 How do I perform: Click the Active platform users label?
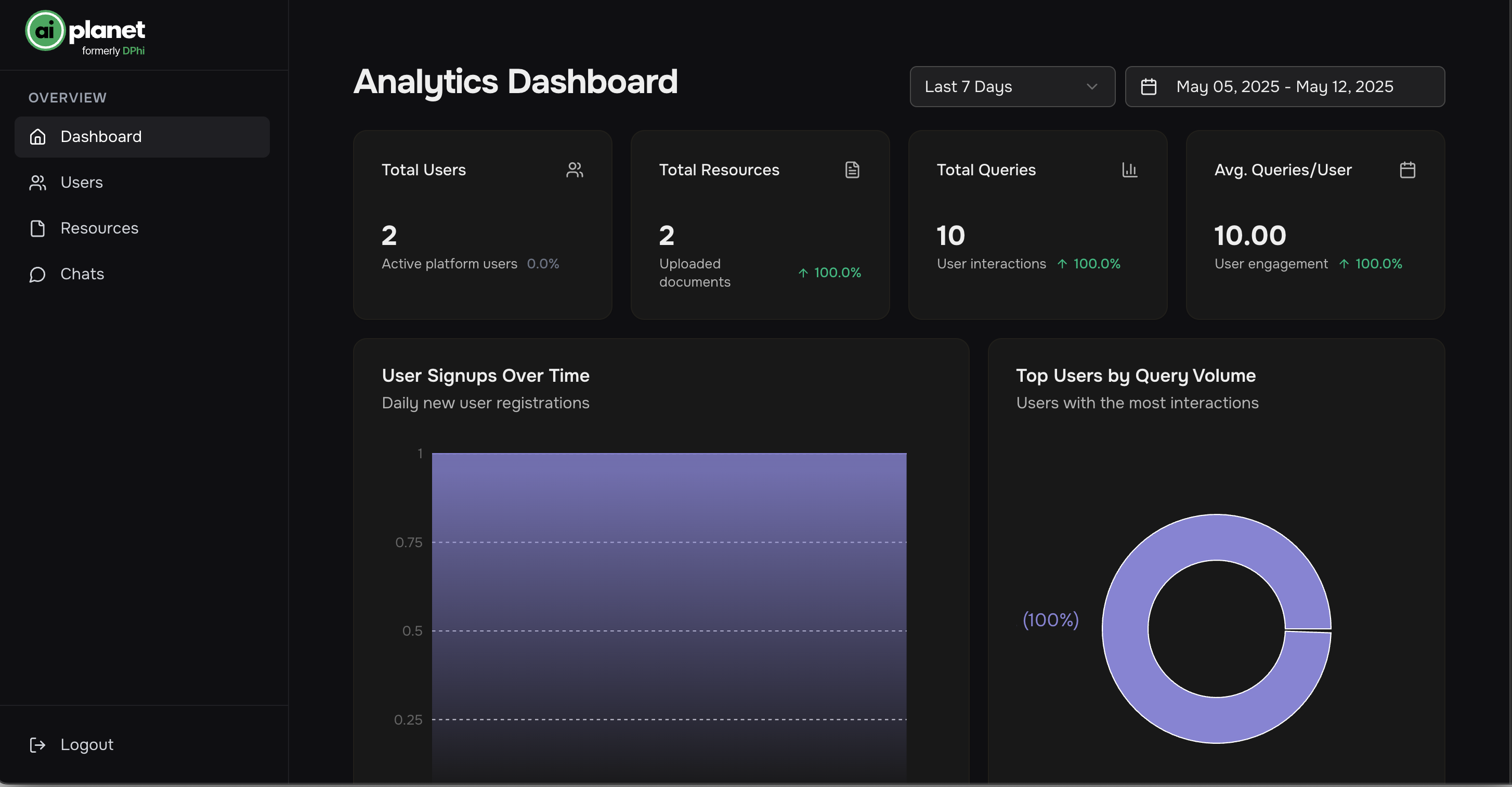pos(450,264)
